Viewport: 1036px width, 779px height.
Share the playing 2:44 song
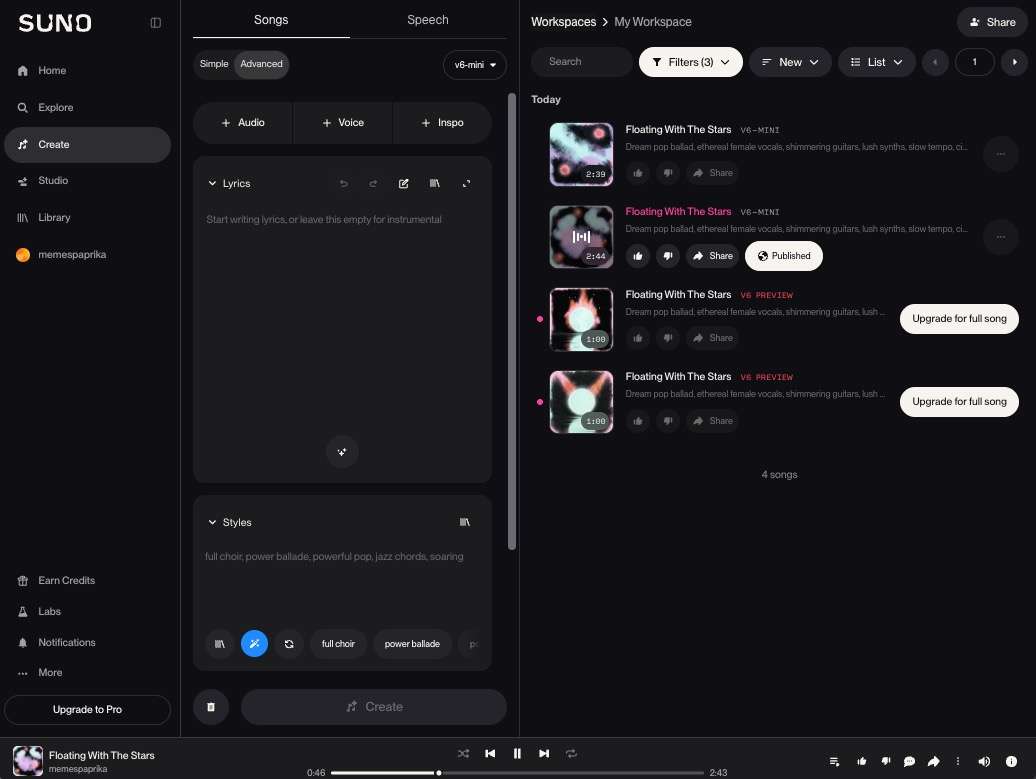click(x=712, y=256)
